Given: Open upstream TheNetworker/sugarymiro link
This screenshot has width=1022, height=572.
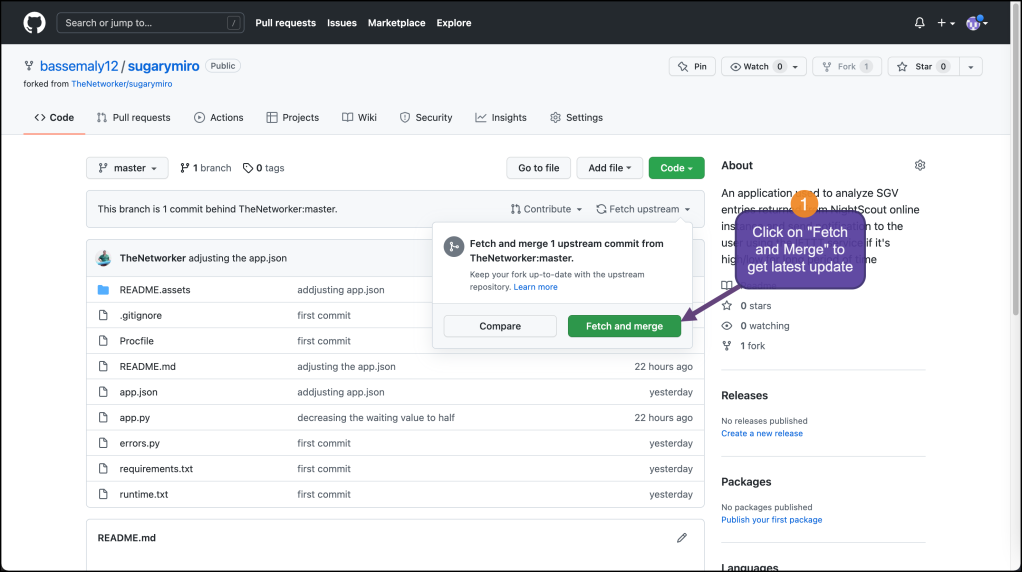Looking at the screenshot, I should 122,83.
